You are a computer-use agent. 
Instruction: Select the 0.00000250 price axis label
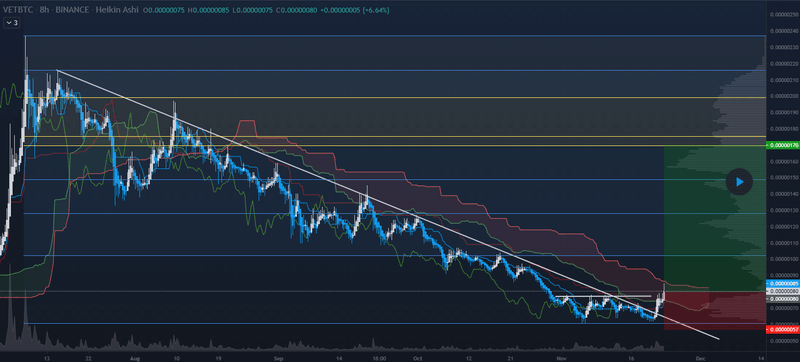784,15
